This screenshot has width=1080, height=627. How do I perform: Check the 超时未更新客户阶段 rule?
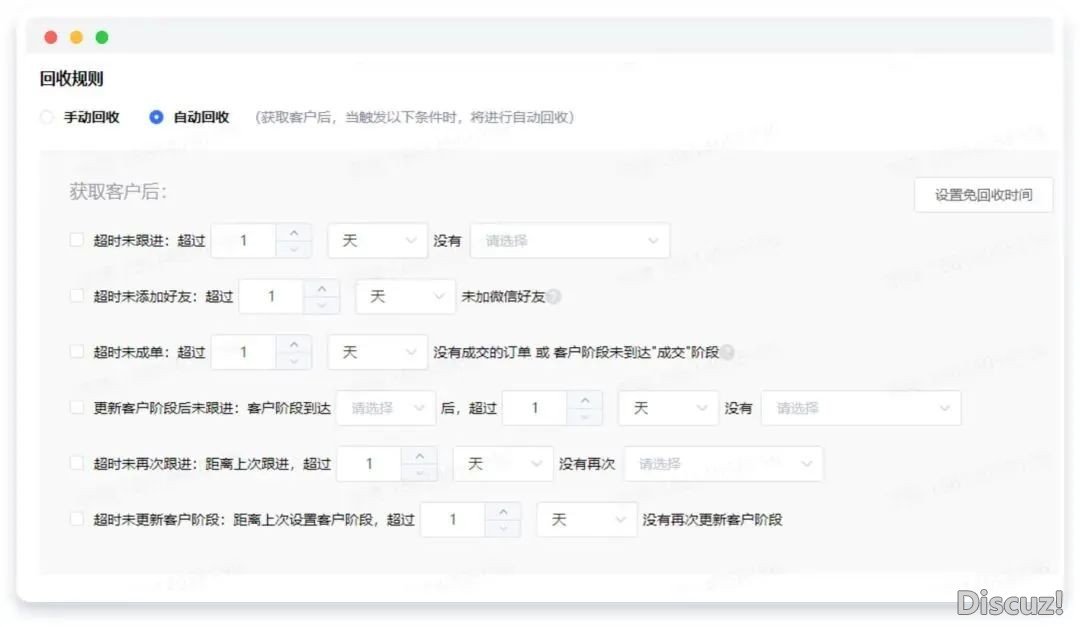coord(76,519)
